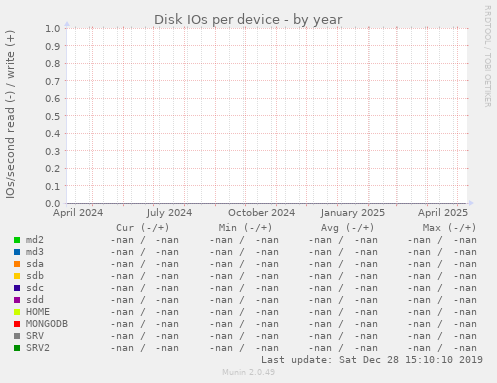The height and width of the screenshot is (383, 497).
Task: Select the md3 legend label
Action: point(35,252)
